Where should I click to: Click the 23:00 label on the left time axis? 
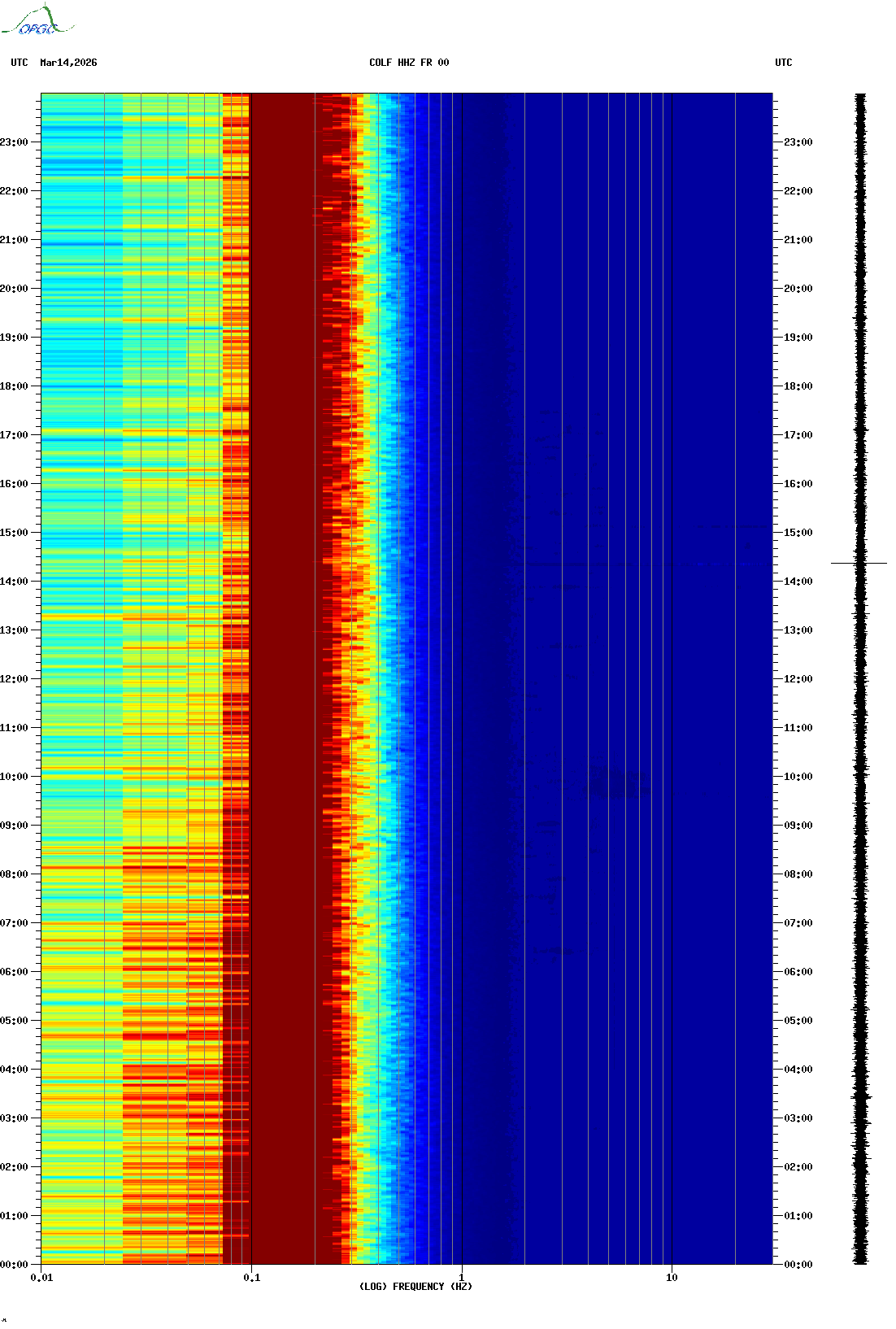click(x=14, y=142)
